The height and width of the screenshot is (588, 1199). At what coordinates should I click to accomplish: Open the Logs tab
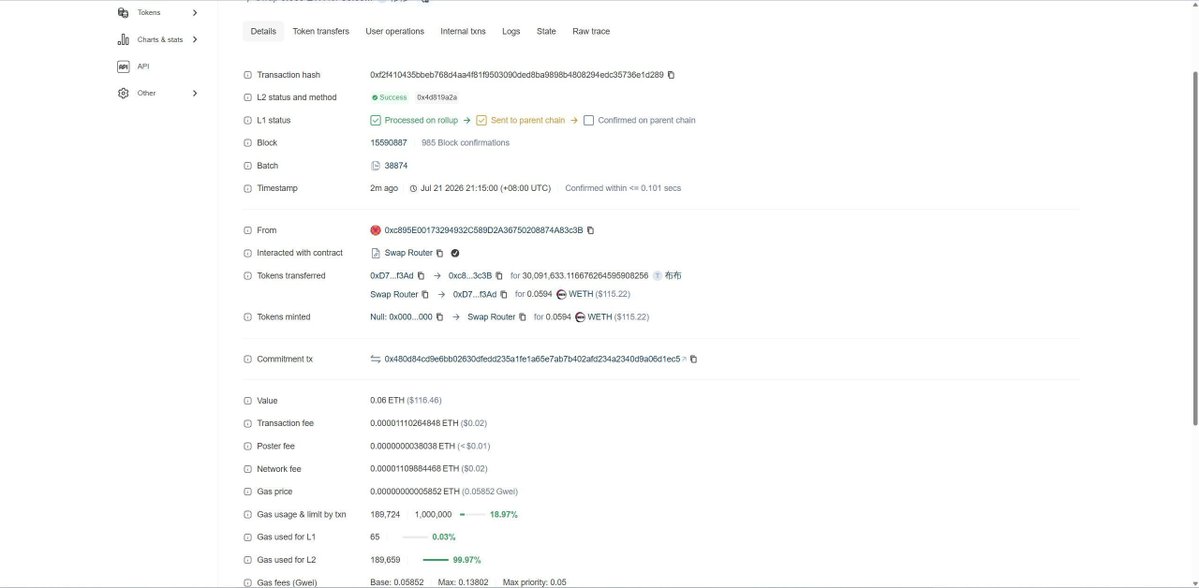(511, 31)
